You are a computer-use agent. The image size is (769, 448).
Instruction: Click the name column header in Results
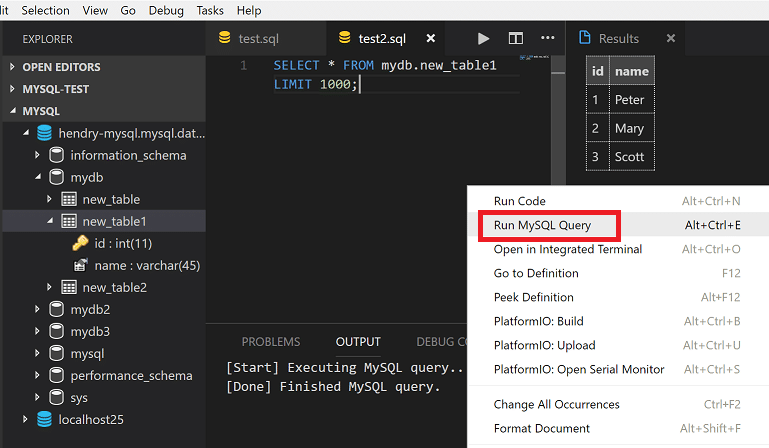pyautogui.click(x=632, y=71)
